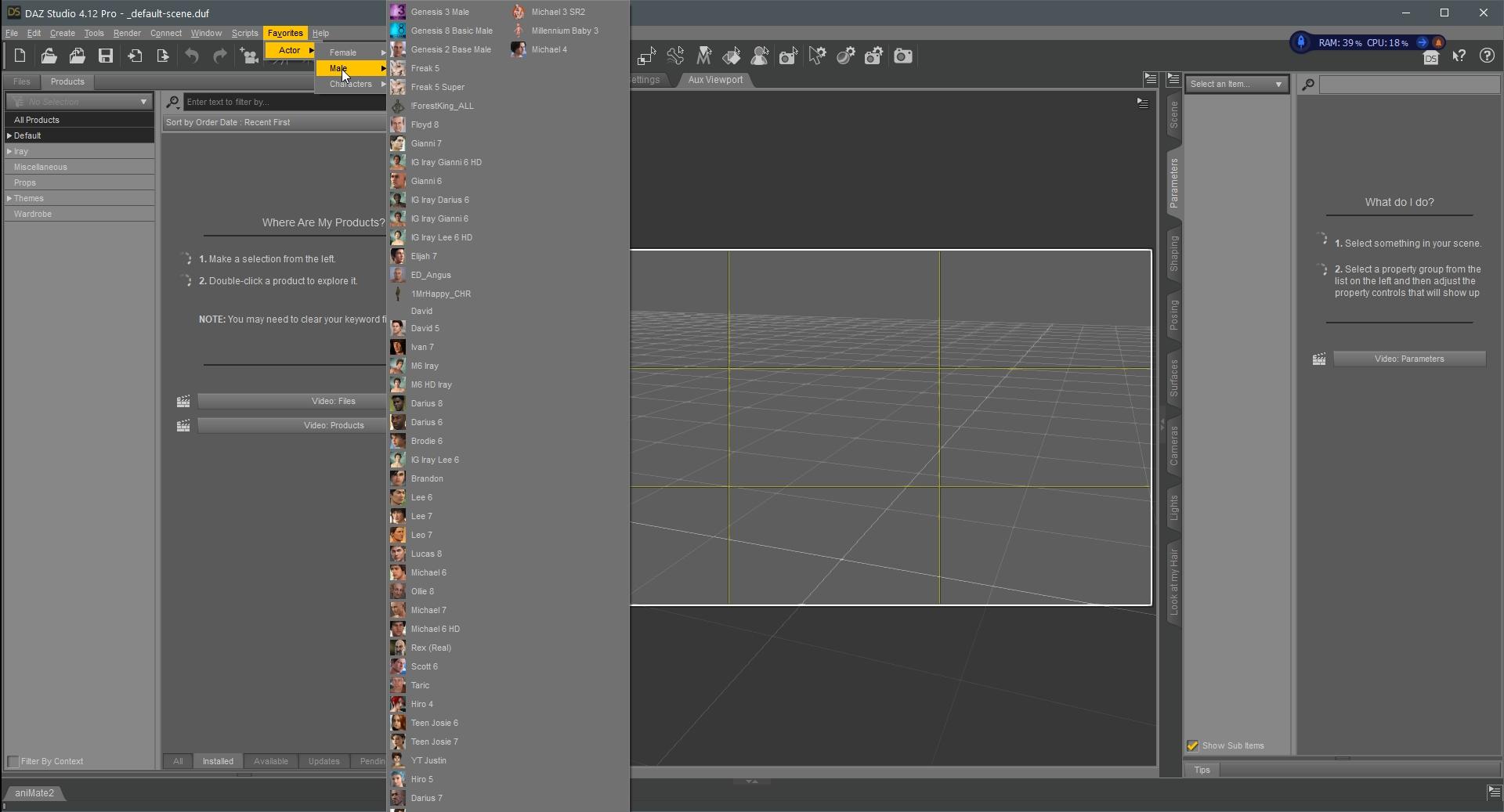1504x812 pixels.
Task: Open the Characters submenu
Action: 352,84
